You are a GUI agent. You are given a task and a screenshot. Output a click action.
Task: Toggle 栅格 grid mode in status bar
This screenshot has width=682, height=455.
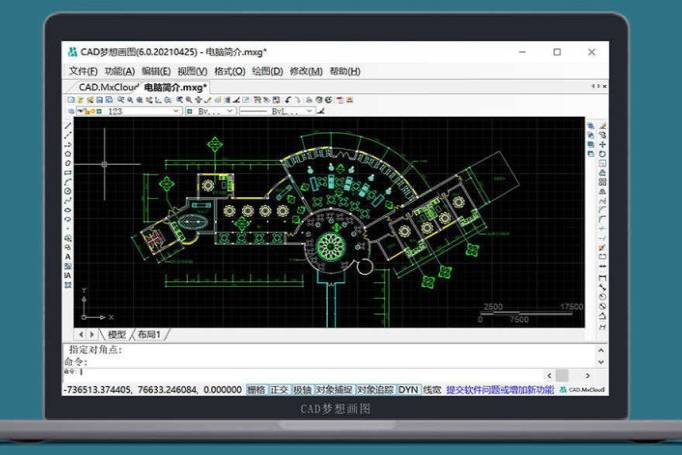[x=255, y=389]
